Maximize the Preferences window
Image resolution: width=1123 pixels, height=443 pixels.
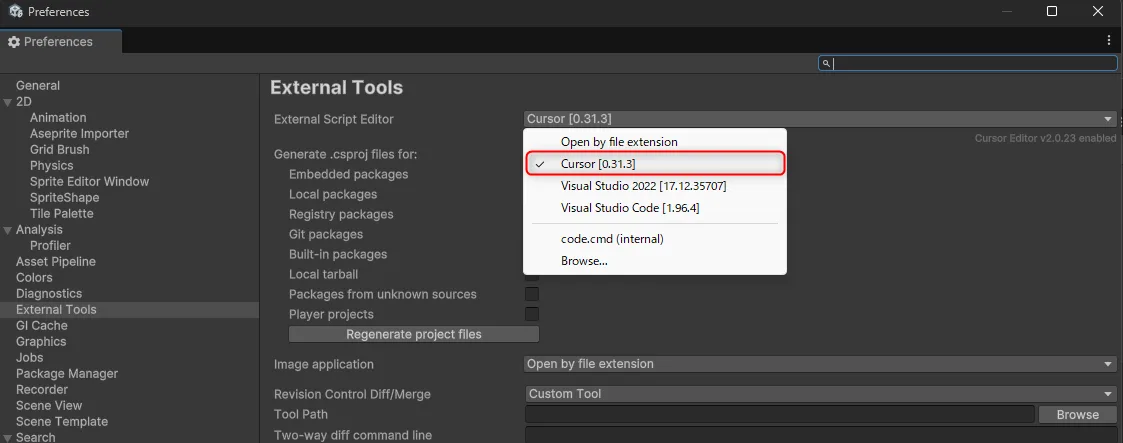[x=1051, y=11]
